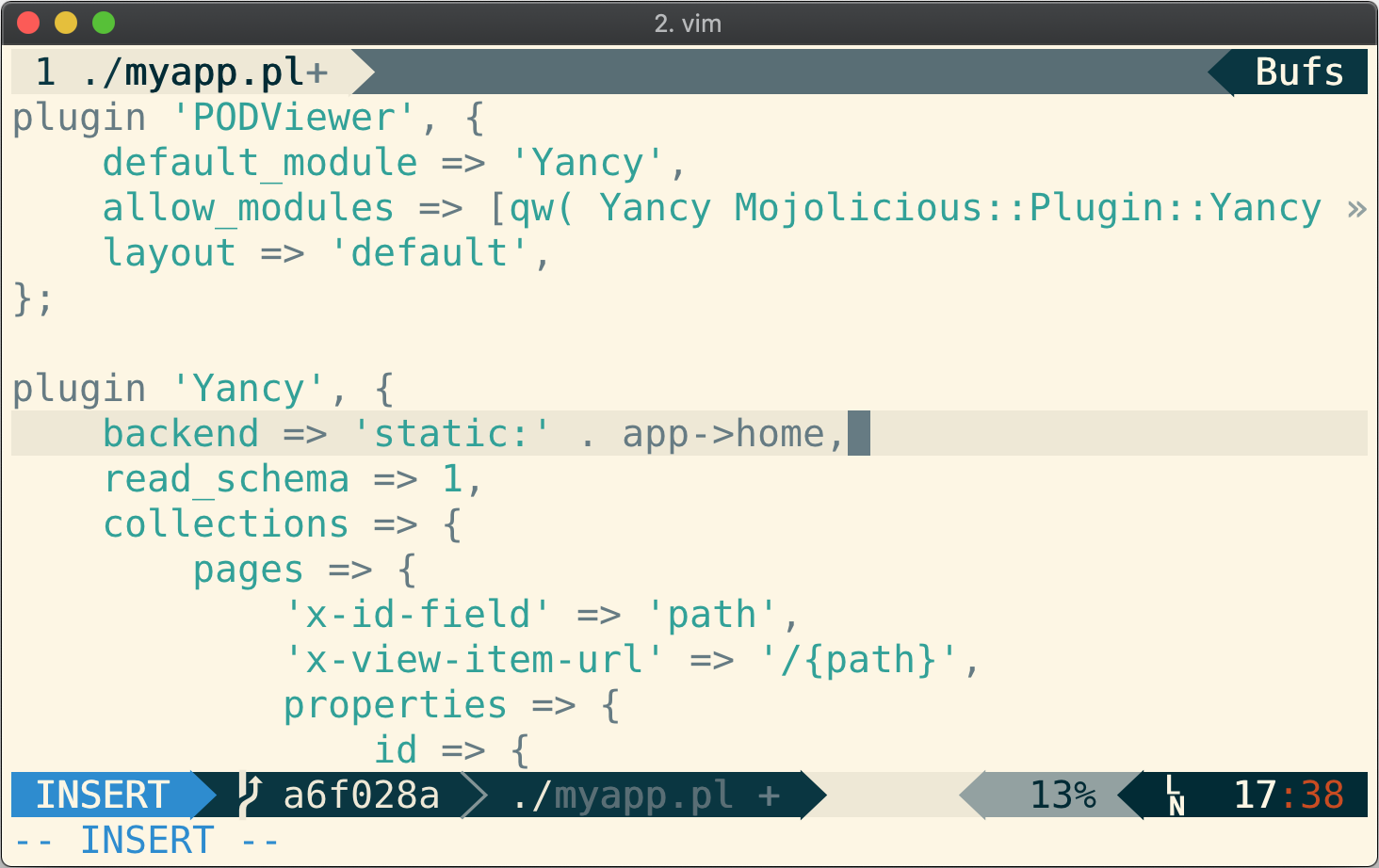Click the closing '};' line
The height and width of the screenshot is (868, 1379).
coord(34,298)
